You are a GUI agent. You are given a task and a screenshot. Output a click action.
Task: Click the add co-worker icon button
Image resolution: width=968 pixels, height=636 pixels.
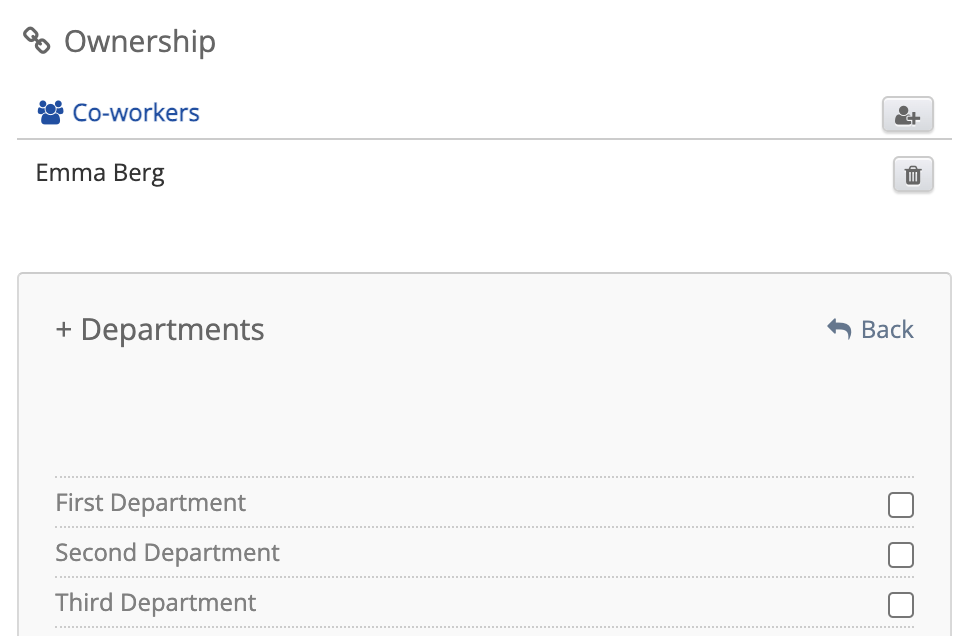907,115
